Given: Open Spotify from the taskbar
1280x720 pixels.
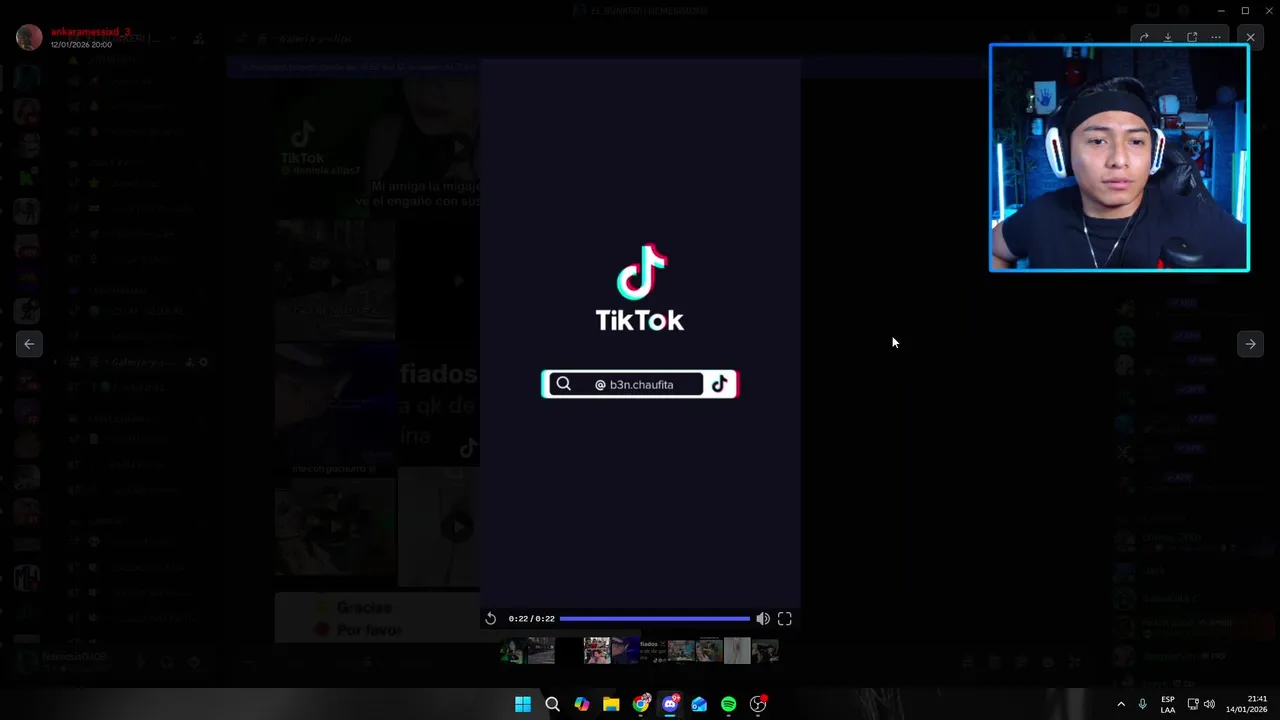Looking at the screenshot, I should (x=729, y=704).
